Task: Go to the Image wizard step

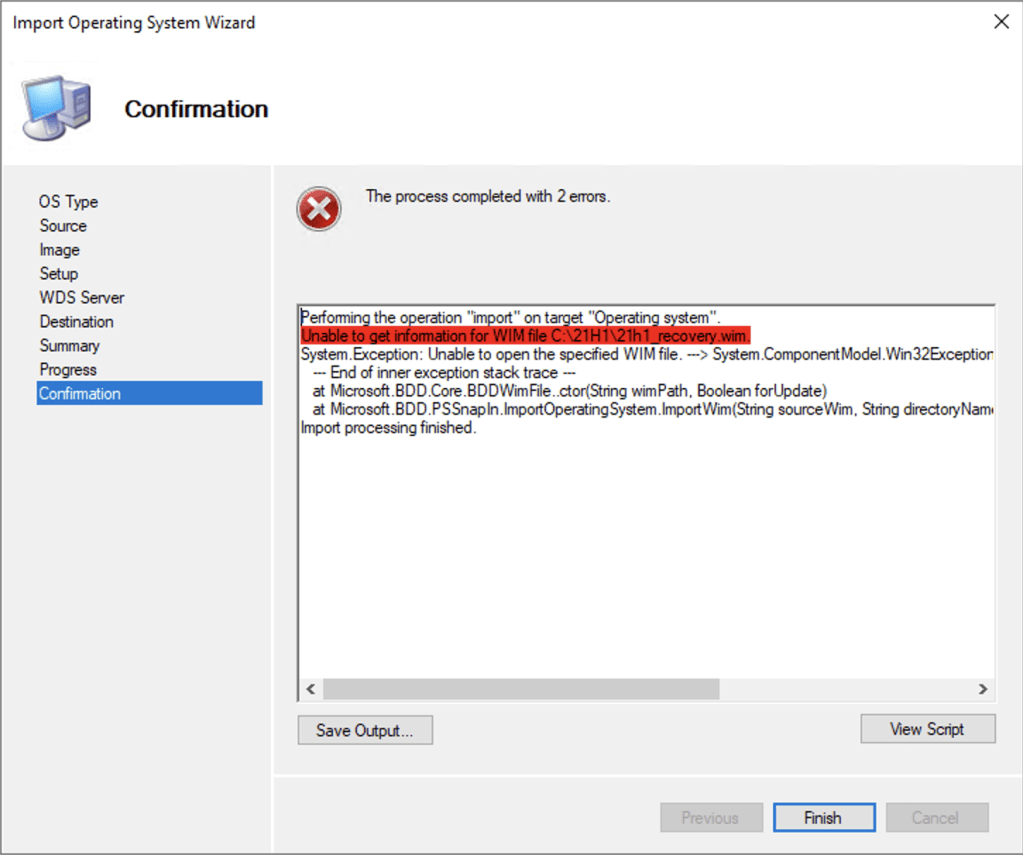Action: coord(59,250)
